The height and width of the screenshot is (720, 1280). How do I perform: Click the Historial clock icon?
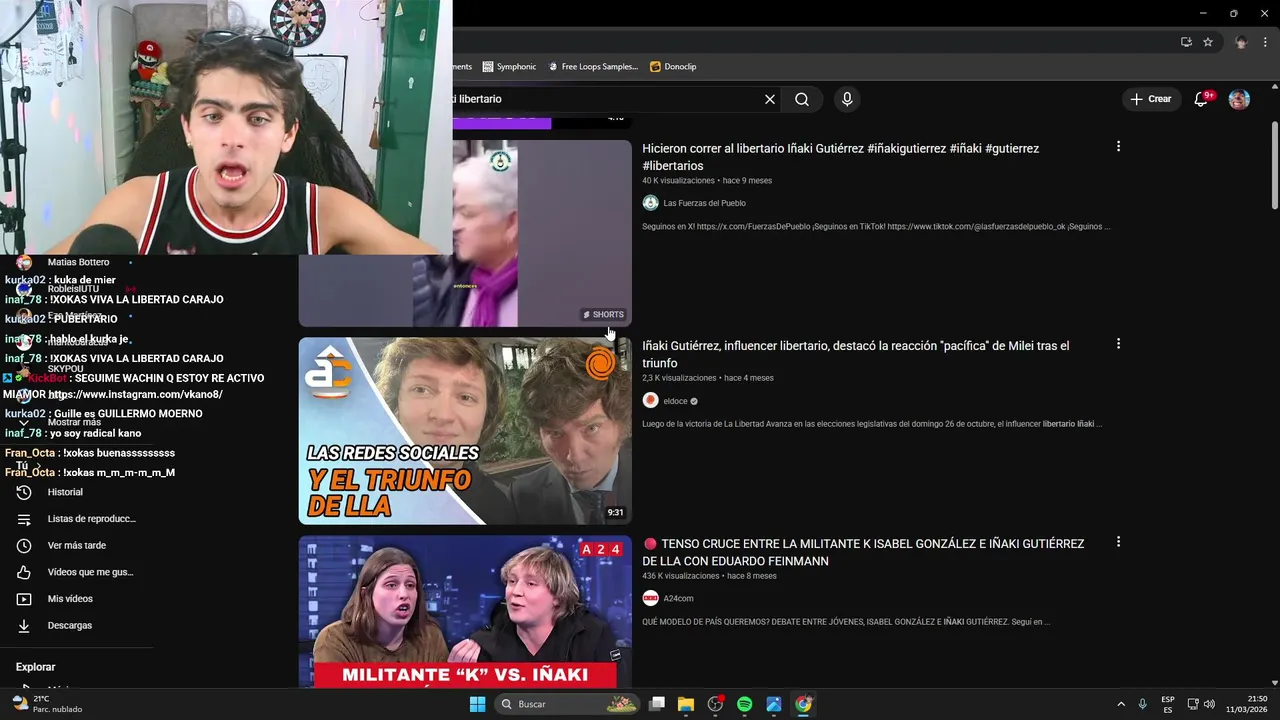(x=24, y=492)
